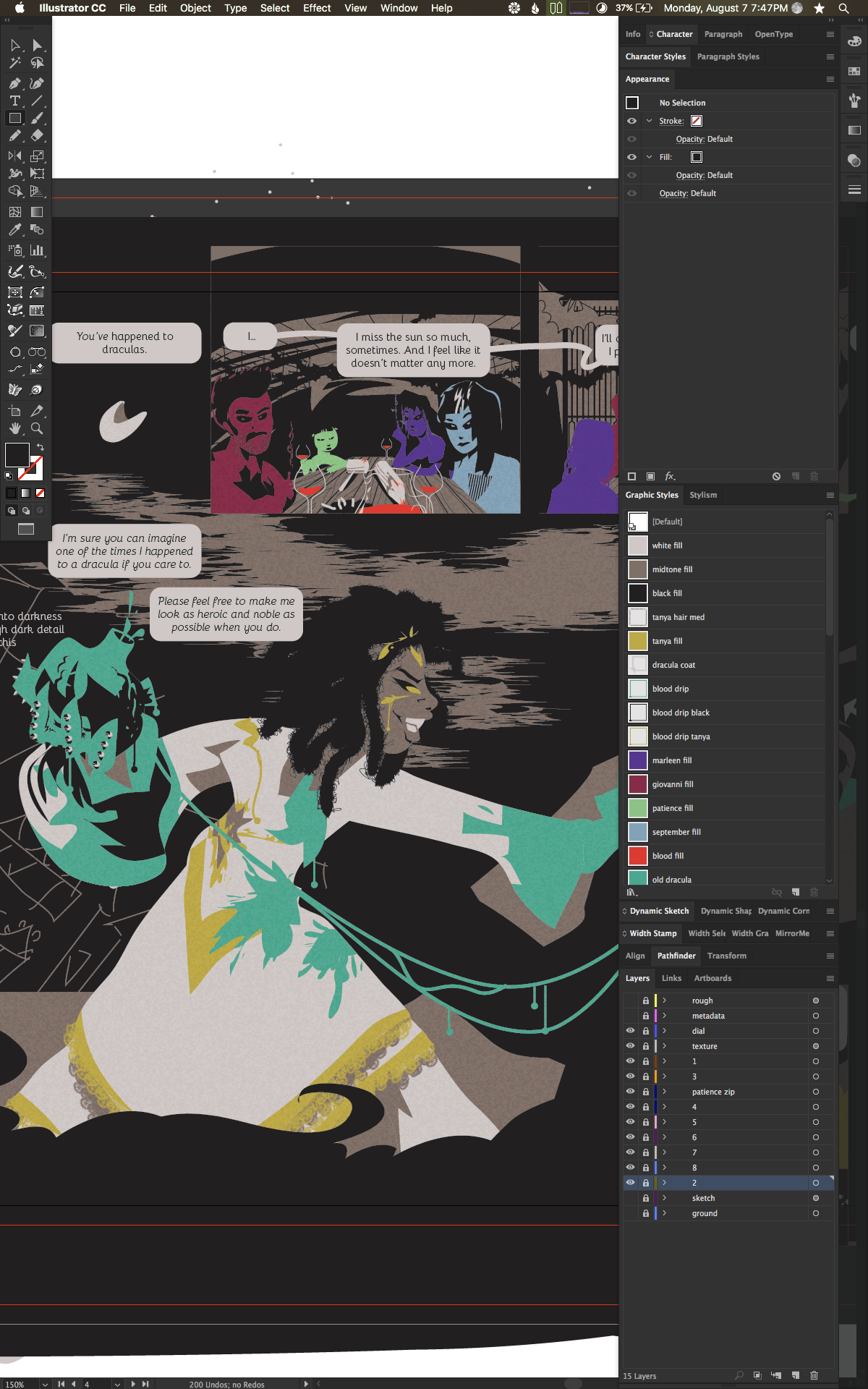Toggle visibility of the texture layer
The height and width of the screenshot is (1389, 868).
pyautogui.click(x=630, y=1046)
